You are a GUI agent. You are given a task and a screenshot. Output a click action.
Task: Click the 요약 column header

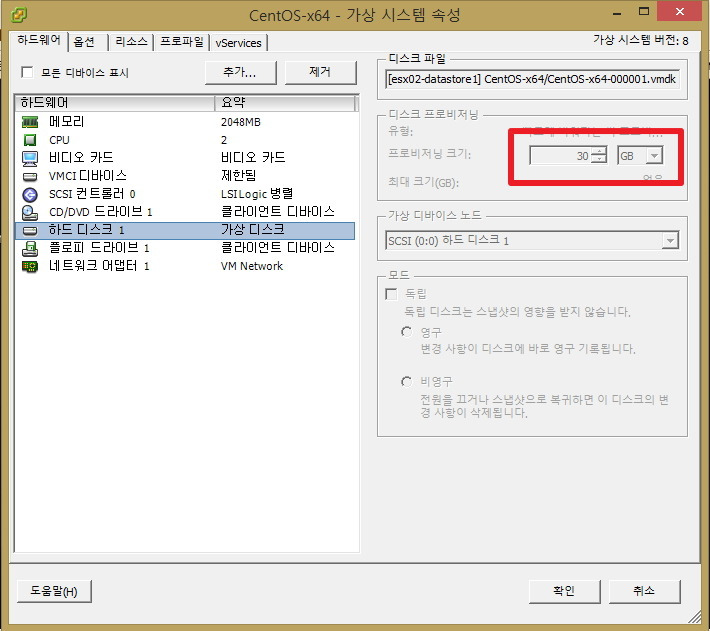point(285,103)
